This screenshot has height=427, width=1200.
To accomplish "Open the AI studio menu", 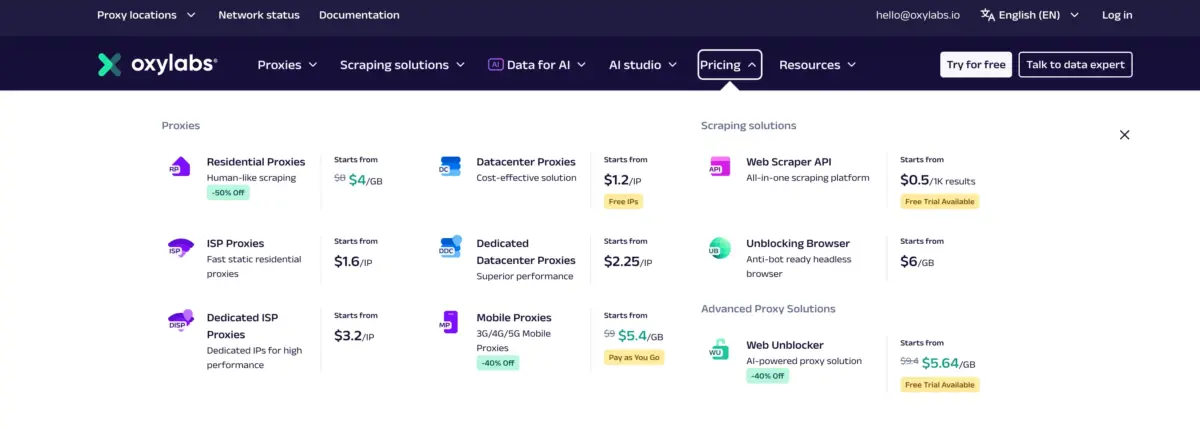I will pos(643,65).
